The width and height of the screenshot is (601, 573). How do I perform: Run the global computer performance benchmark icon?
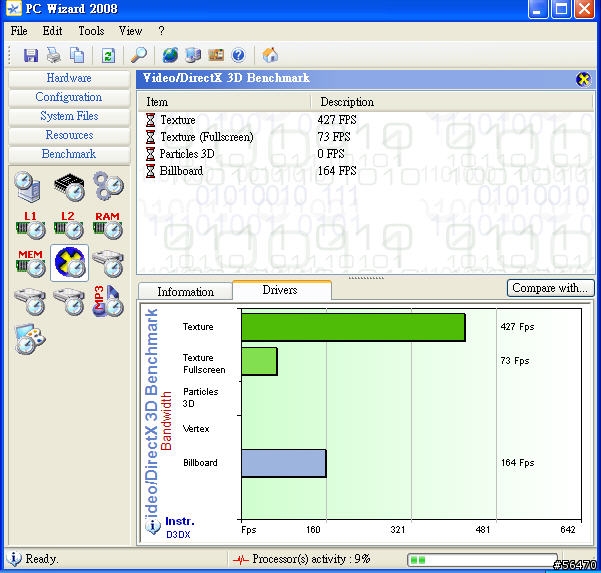[x=28, y=187]
